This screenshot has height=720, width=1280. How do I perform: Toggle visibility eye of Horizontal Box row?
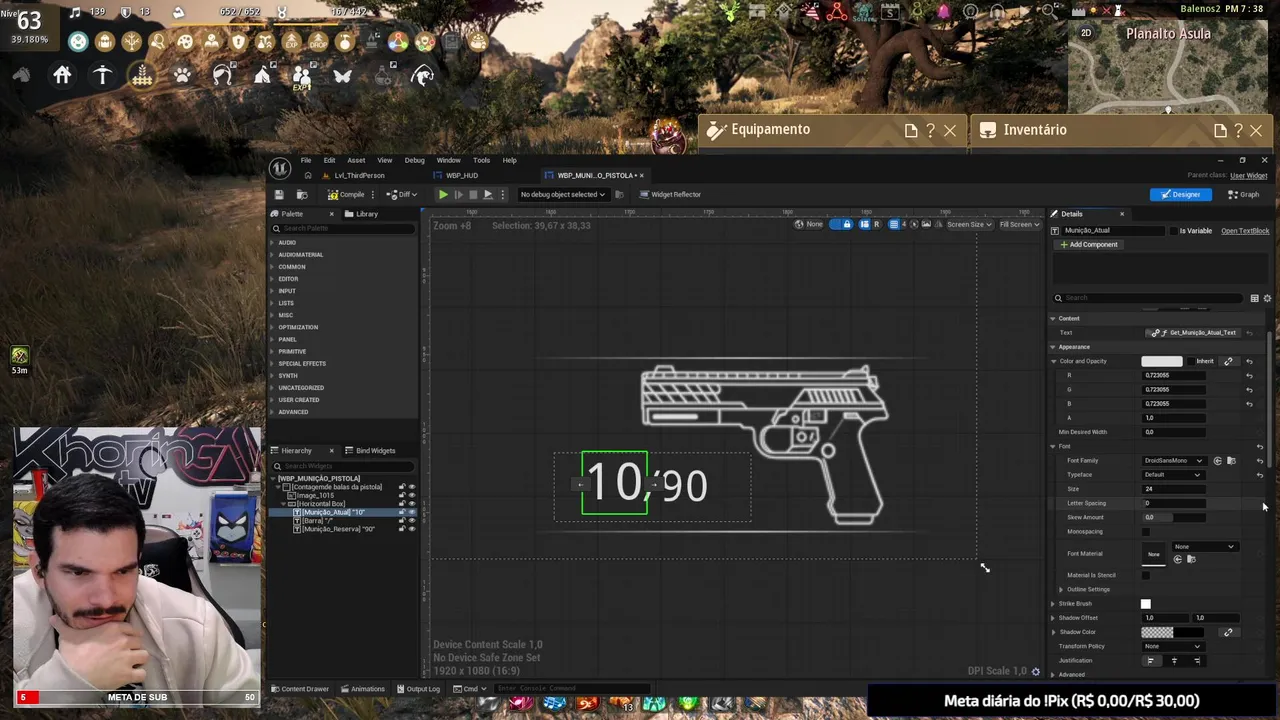[411, 504]
